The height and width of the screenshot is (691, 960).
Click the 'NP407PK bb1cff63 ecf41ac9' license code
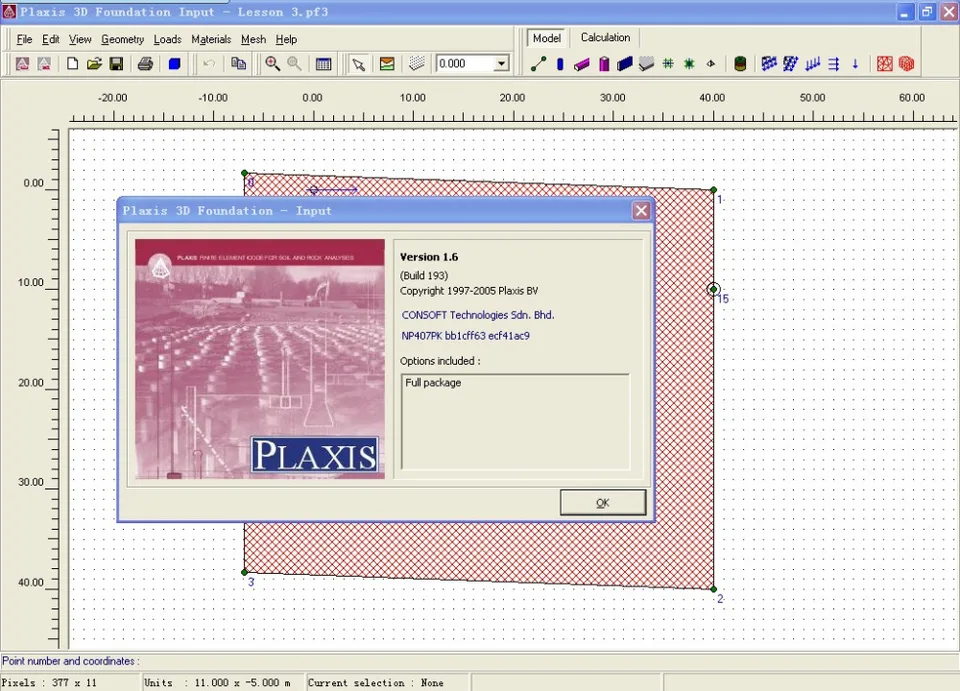[x=465, y=335]
